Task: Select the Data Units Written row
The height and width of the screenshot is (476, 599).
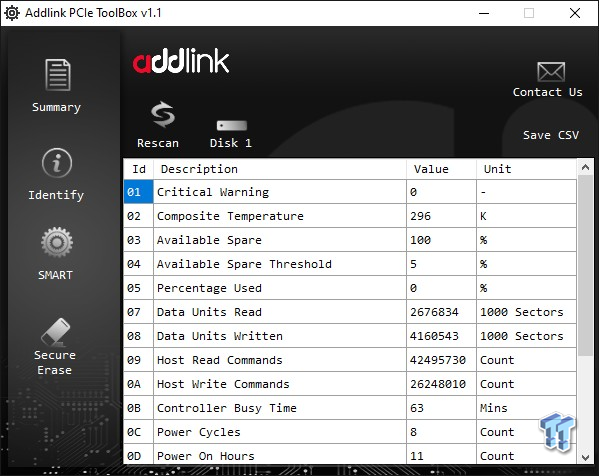Action: tap(350, 336)
